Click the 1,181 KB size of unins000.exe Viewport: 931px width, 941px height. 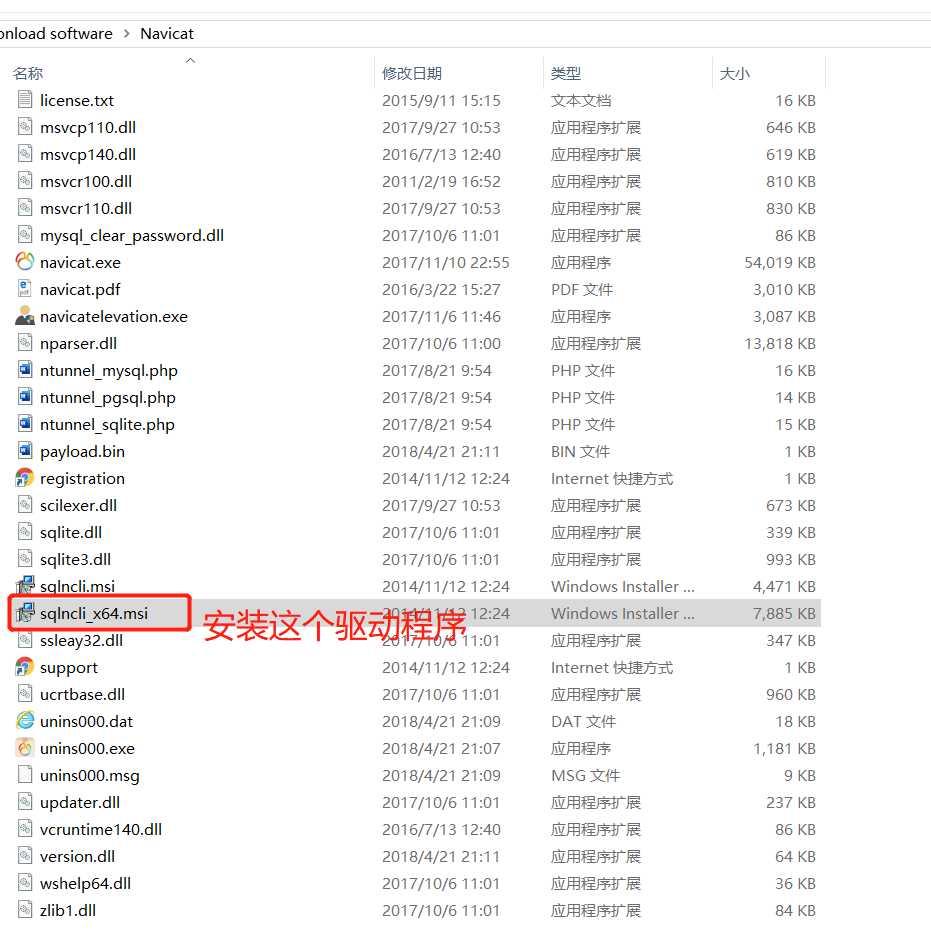(x=784, y=748)
